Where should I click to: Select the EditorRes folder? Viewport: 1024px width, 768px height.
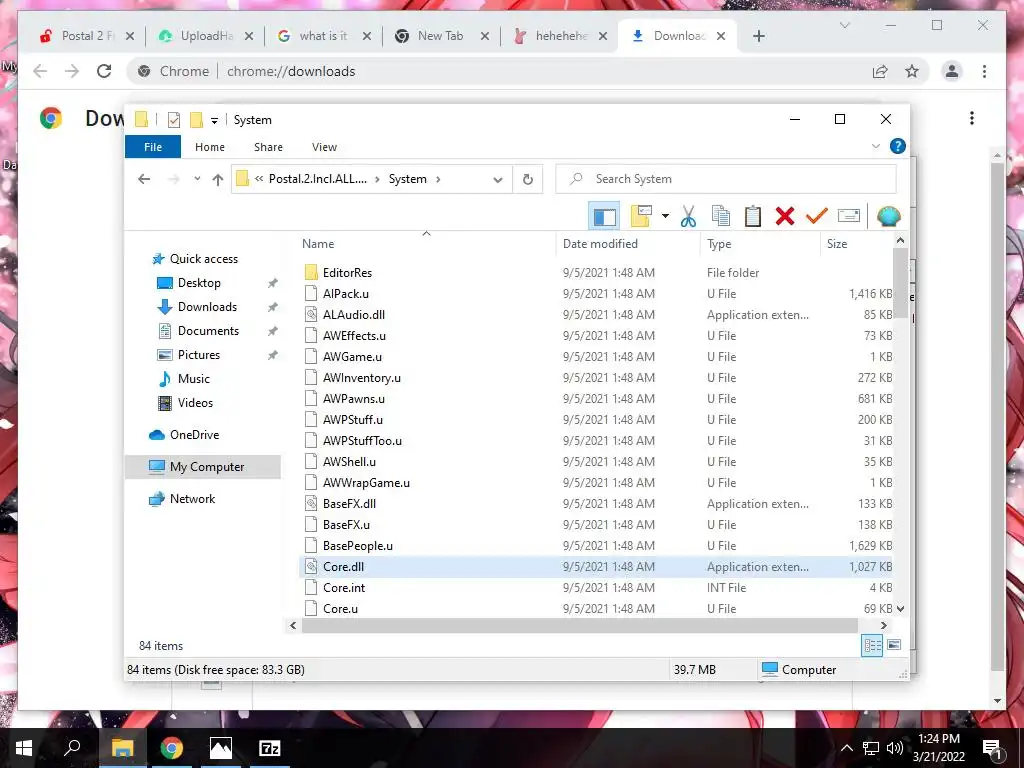pos(347,273)
